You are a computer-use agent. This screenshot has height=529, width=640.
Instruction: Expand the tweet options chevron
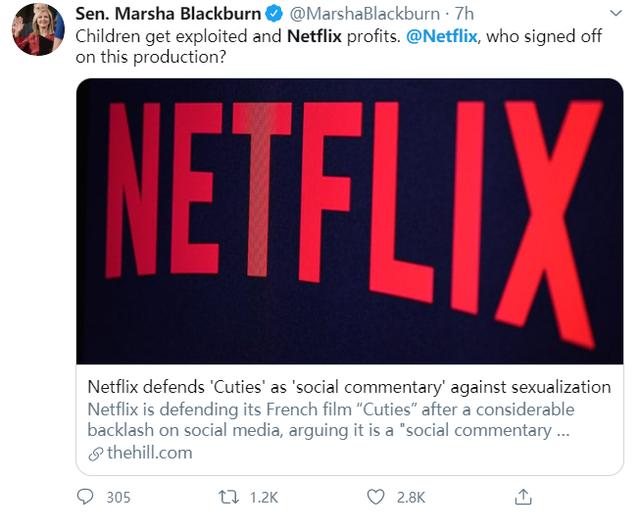[x=616, y=13]
